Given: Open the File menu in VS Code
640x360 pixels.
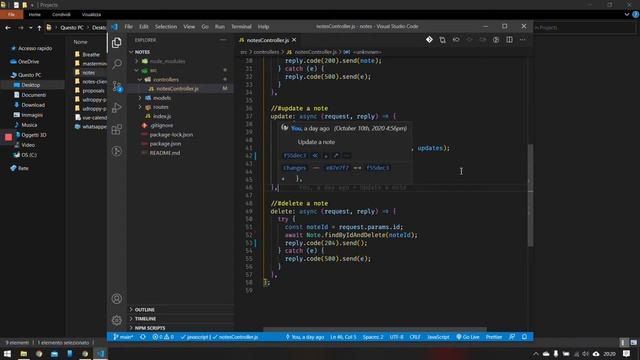Looking at the screenshot, I should click(129, 27).
